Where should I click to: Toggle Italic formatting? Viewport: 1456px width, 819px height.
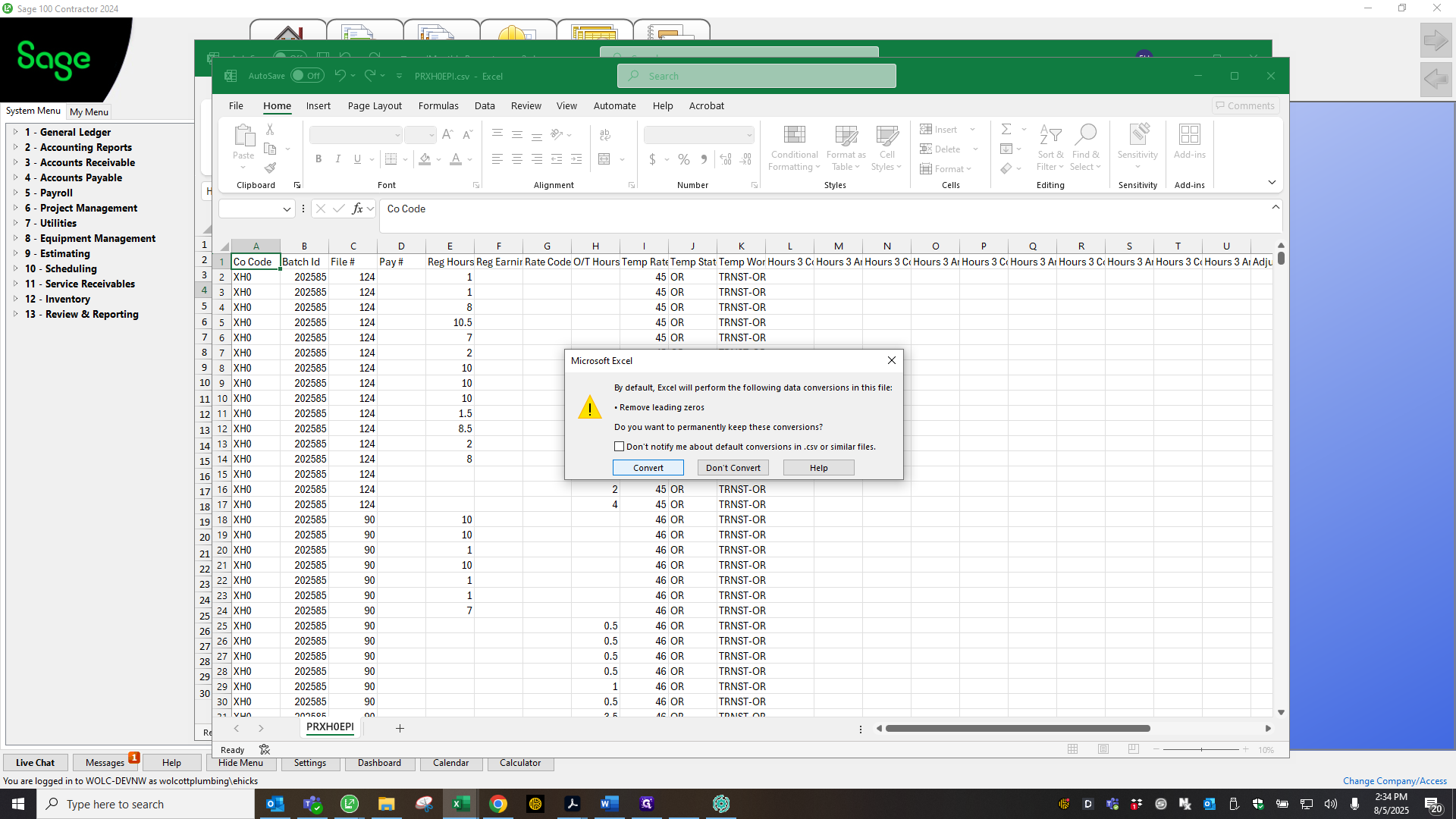[x=338, y=159]
